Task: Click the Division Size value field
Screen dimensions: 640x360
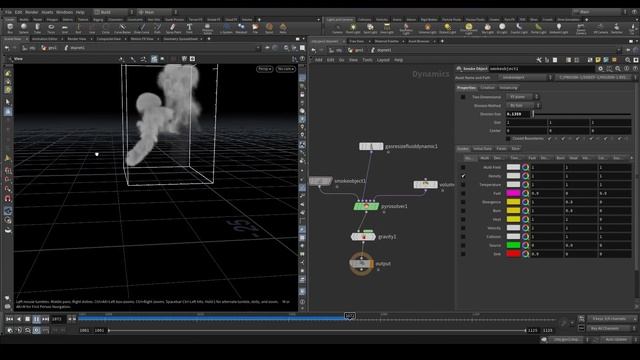Action: 518,114
